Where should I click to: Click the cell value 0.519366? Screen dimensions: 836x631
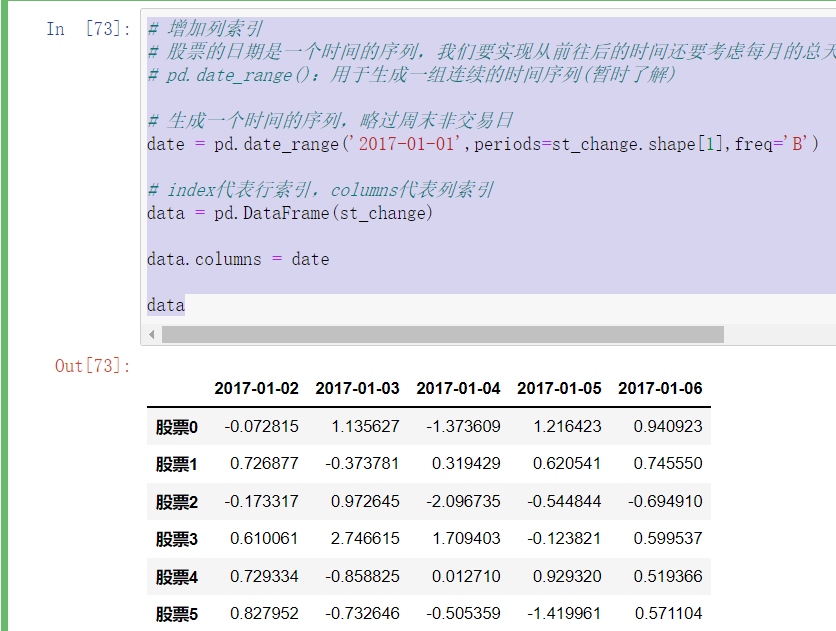click(x=668, y=577)
